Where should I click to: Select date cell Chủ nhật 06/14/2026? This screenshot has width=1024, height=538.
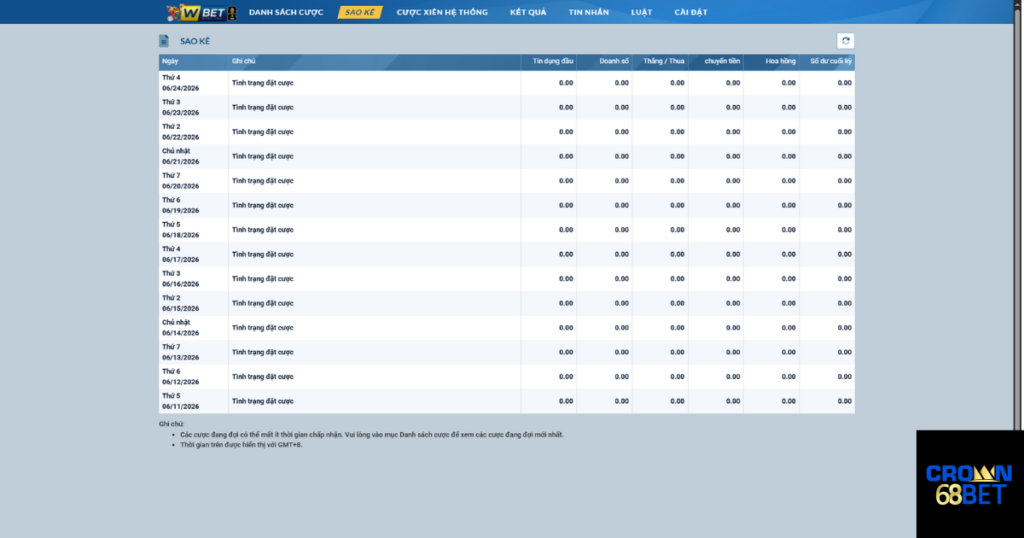click(x=193, y=328)
